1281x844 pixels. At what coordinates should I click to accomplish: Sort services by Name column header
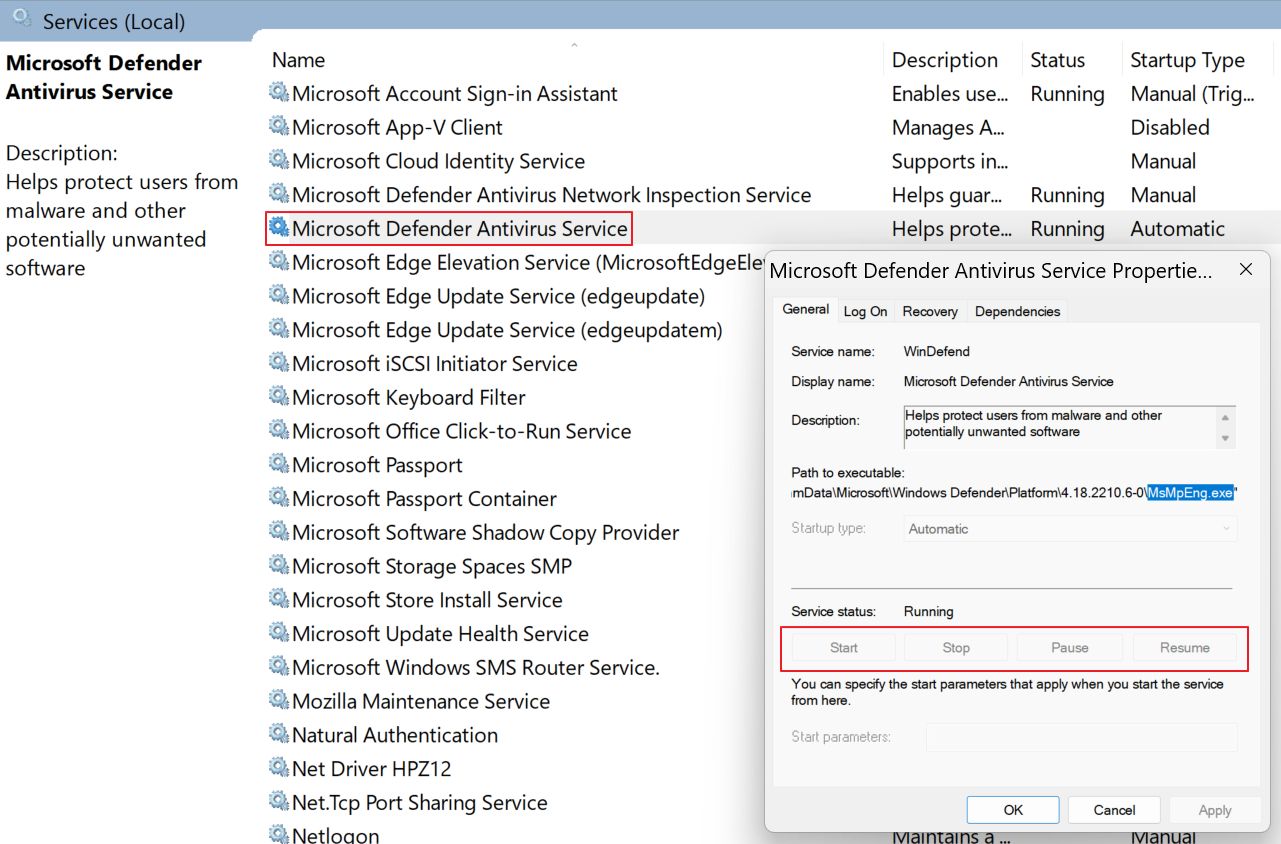click(298, 60)
